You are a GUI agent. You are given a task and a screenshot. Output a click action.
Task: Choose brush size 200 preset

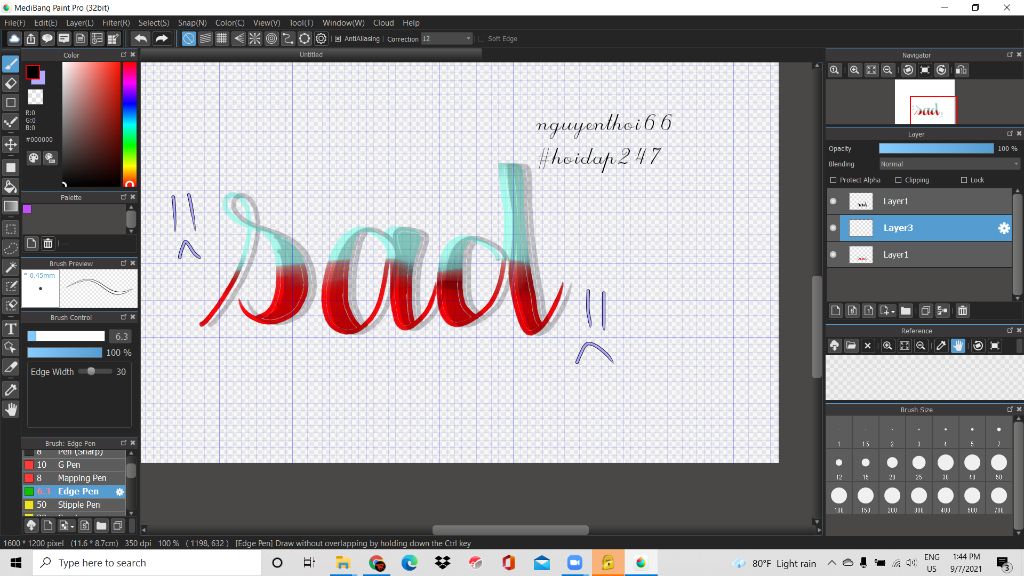coord(892,498)
